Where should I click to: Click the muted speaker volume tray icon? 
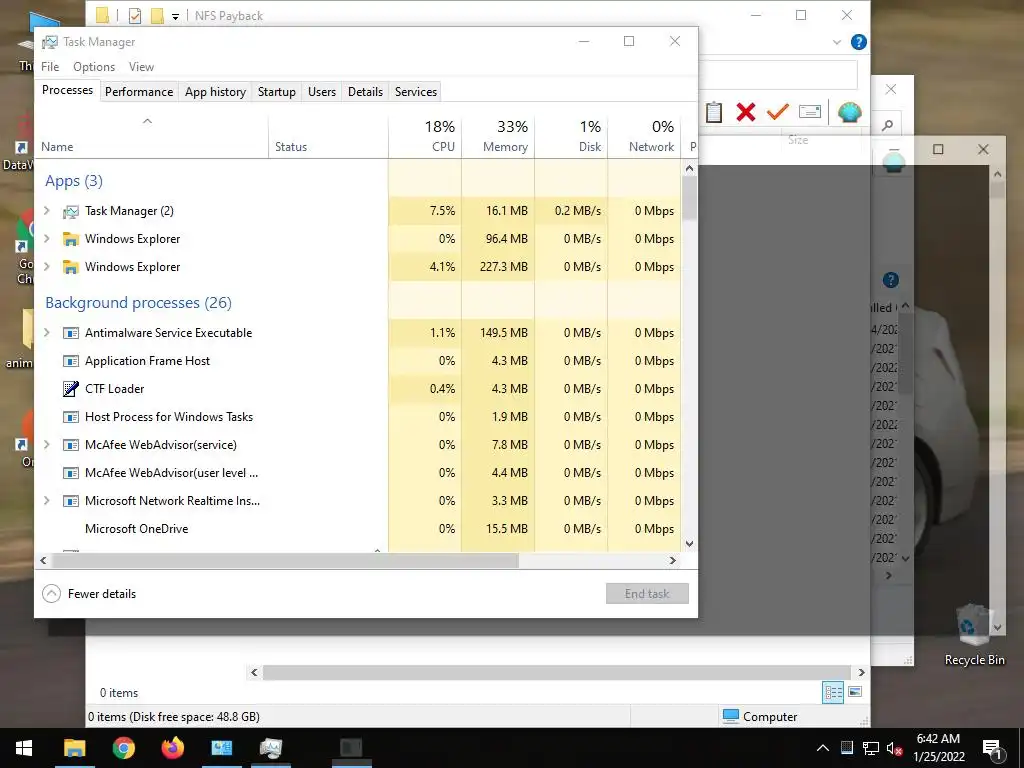pos(895,748)
